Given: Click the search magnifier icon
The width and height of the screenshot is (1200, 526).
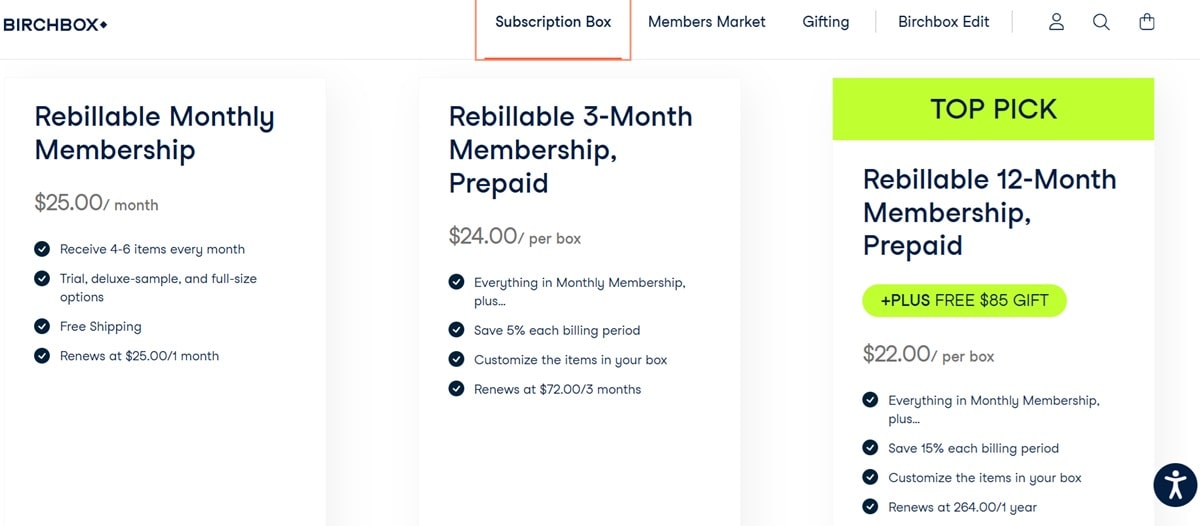Looking at the screenshot, I should coord(1101,22).
